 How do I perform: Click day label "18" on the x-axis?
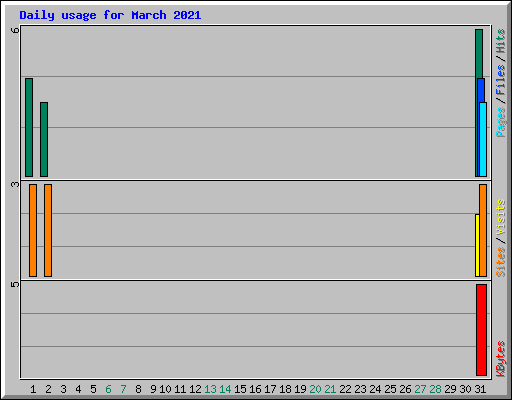coord(285,389)
